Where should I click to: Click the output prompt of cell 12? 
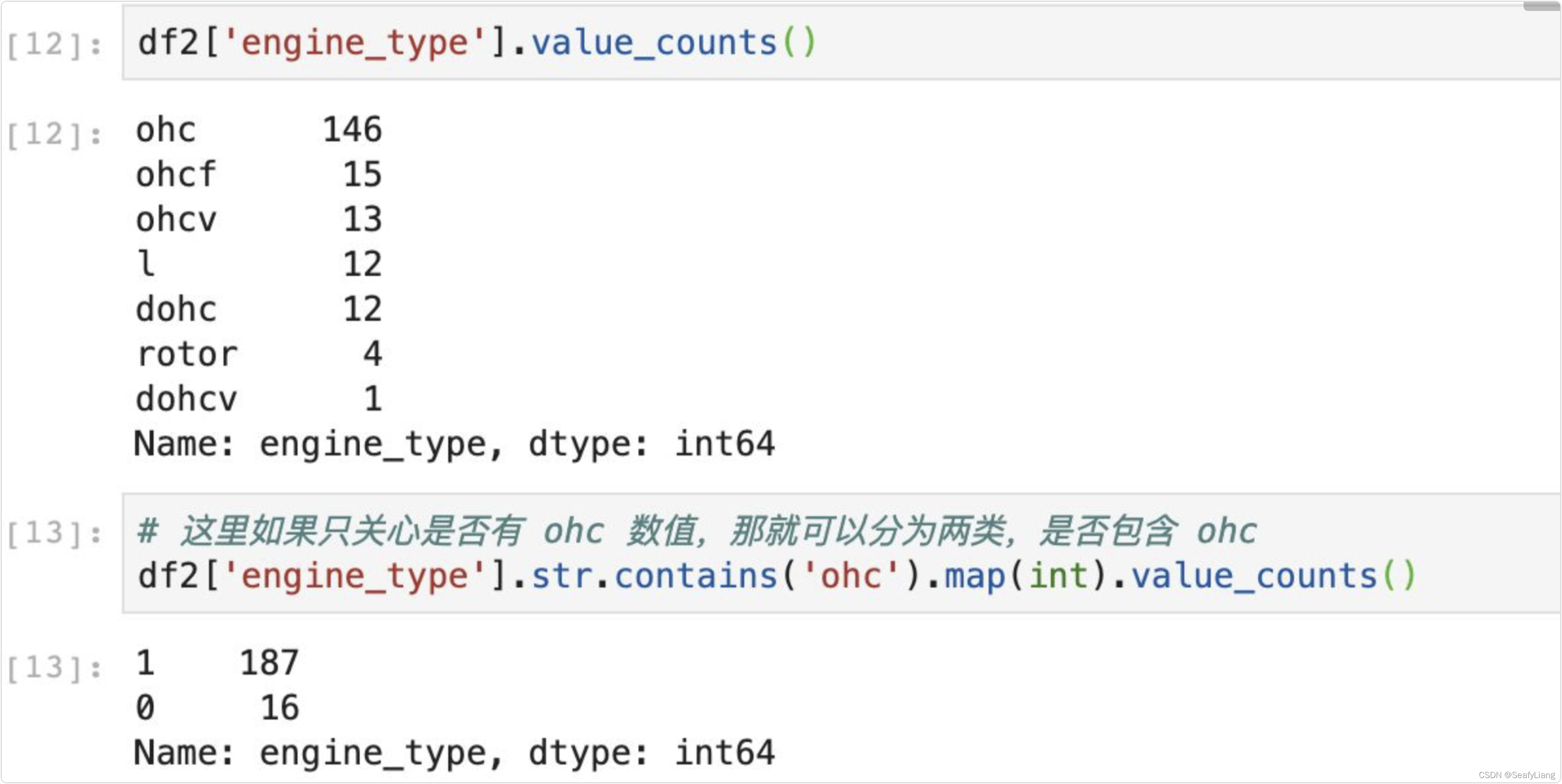click(54, 134)
